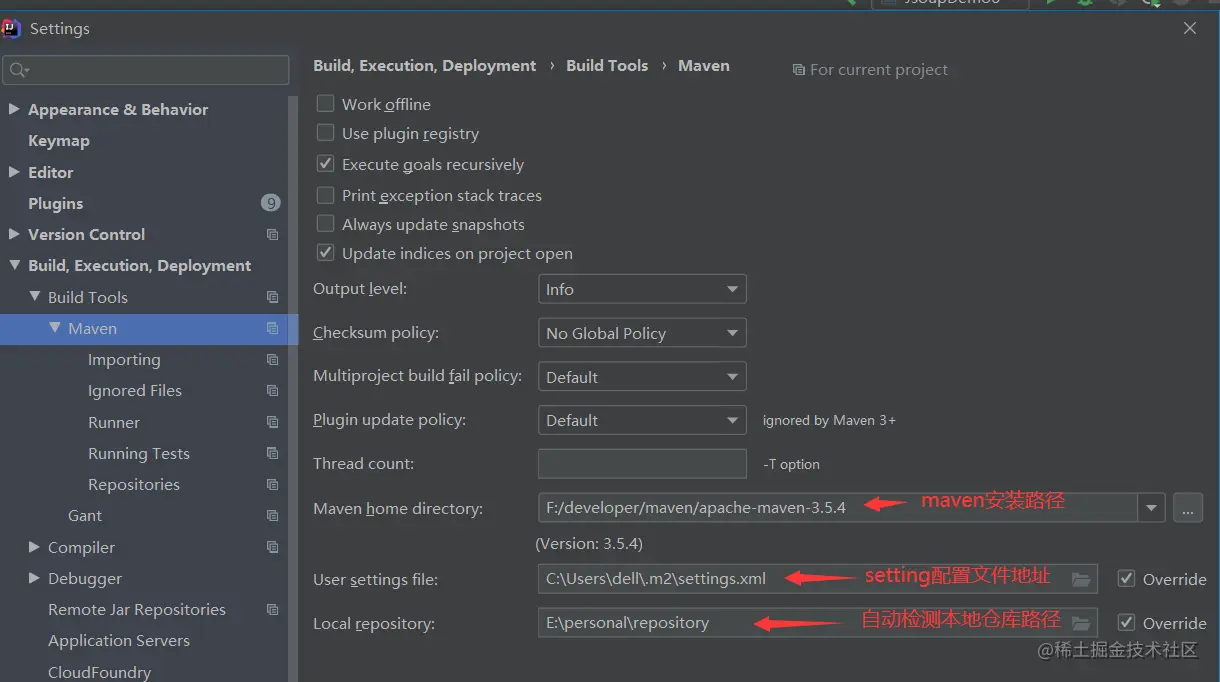This screenshot has width=1220, height=682.
Task: Click the Thread count input field
Action: 642,464
